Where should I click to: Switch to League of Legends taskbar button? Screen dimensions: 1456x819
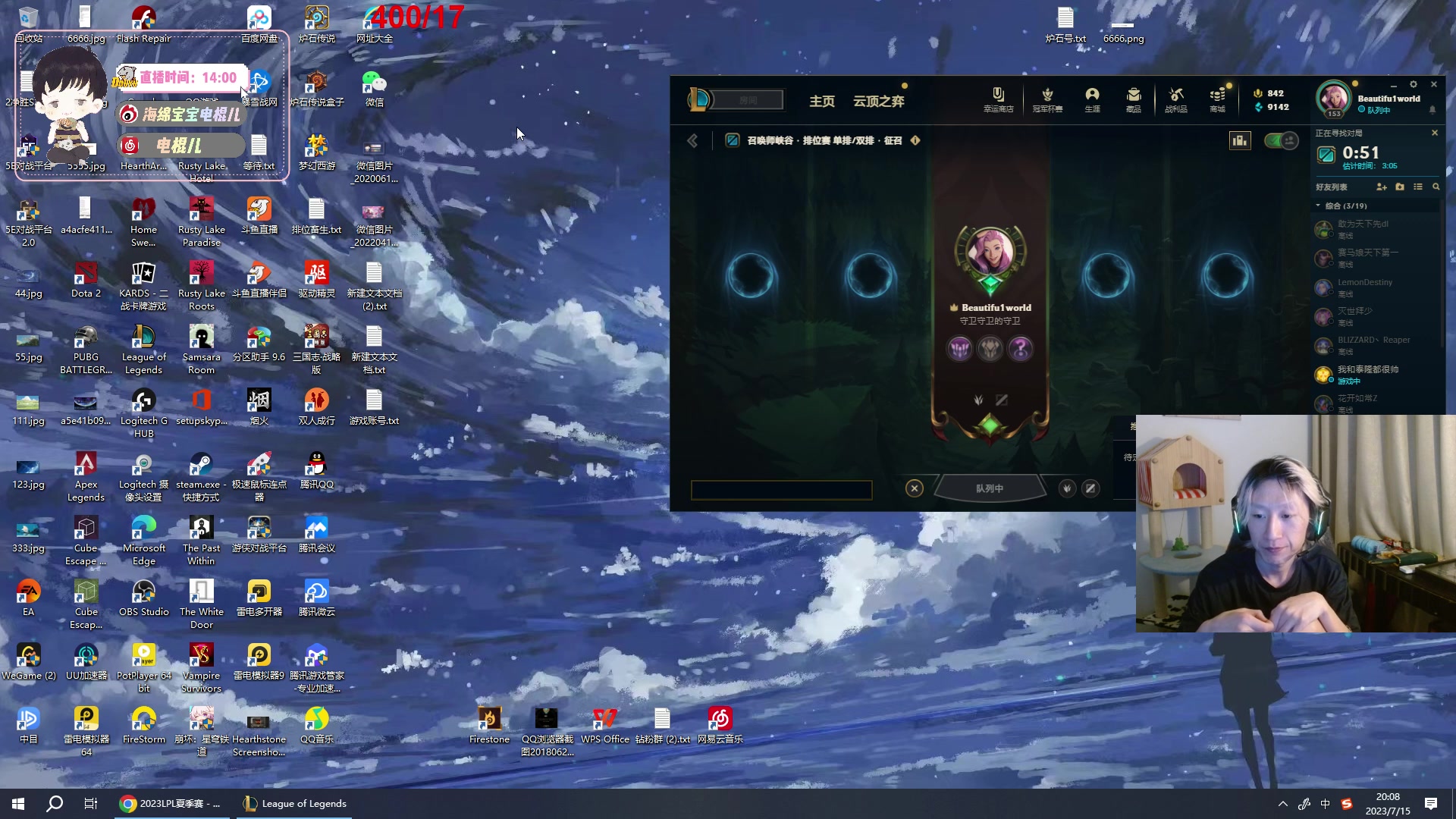click(295, 804)
